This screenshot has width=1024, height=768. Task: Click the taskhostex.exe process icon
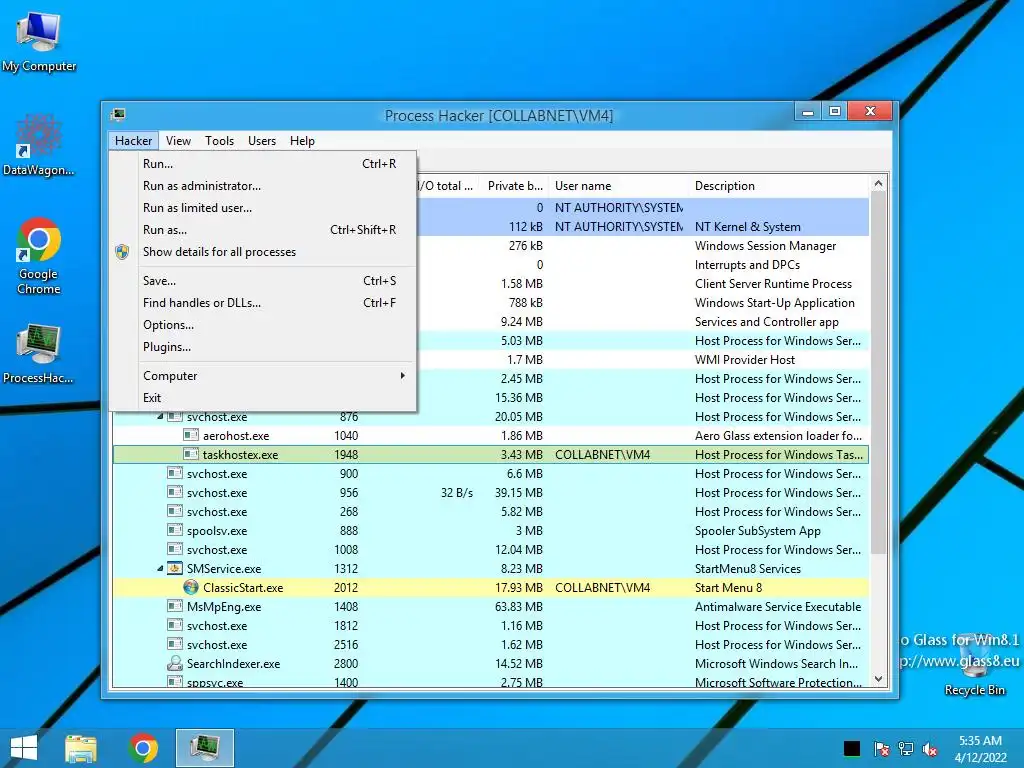click(x=191, y=454)
